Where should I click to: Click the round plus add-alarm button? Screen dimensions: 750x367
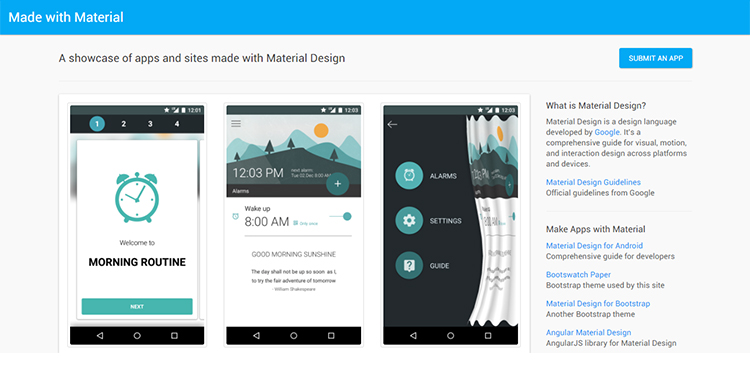coord(338,184)
